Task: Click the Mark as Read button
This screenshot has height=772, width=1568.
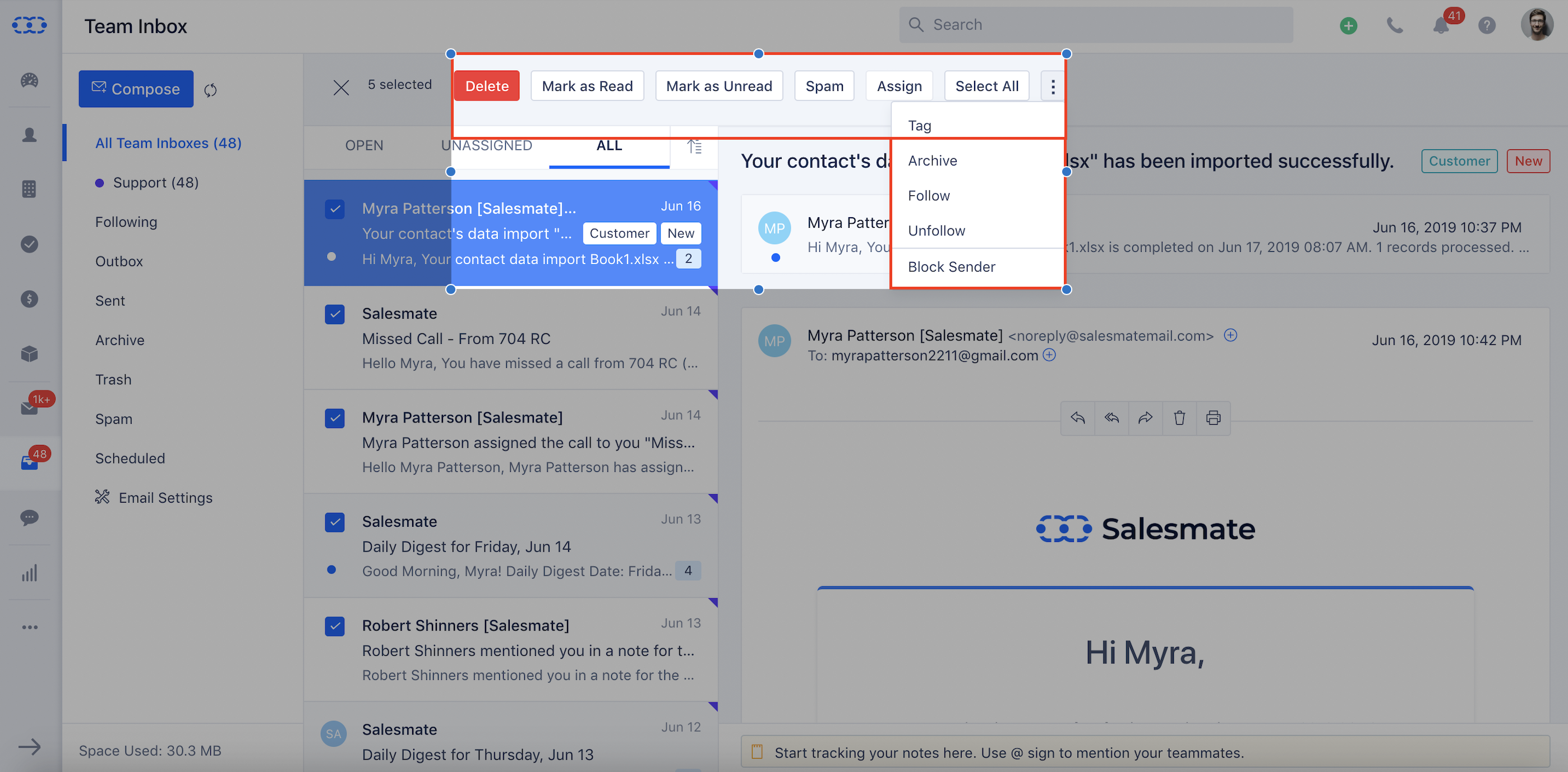Action: [587, 86]
